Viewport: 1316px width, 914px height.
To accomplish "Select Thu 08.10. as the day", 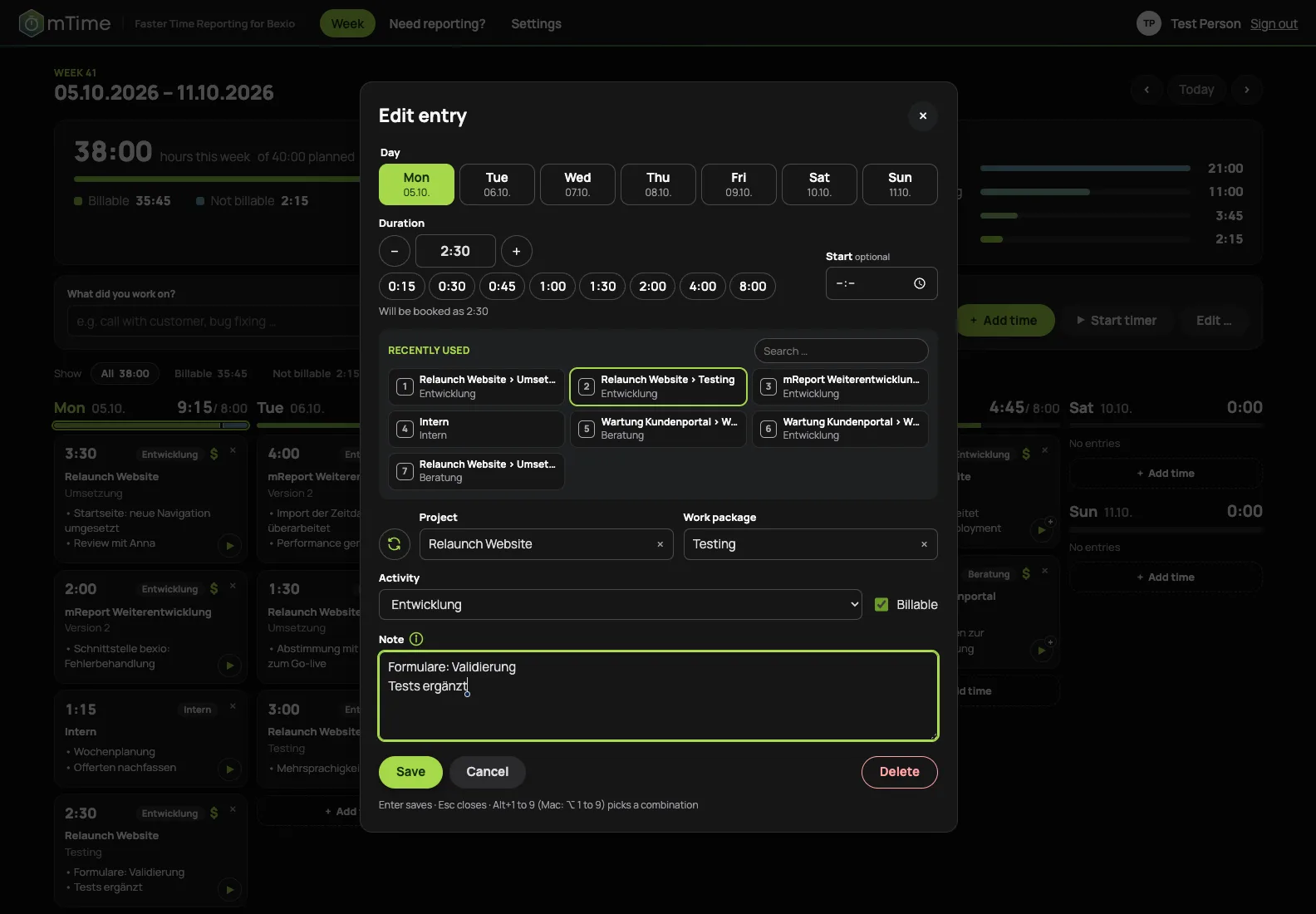I will coord(658,184).
